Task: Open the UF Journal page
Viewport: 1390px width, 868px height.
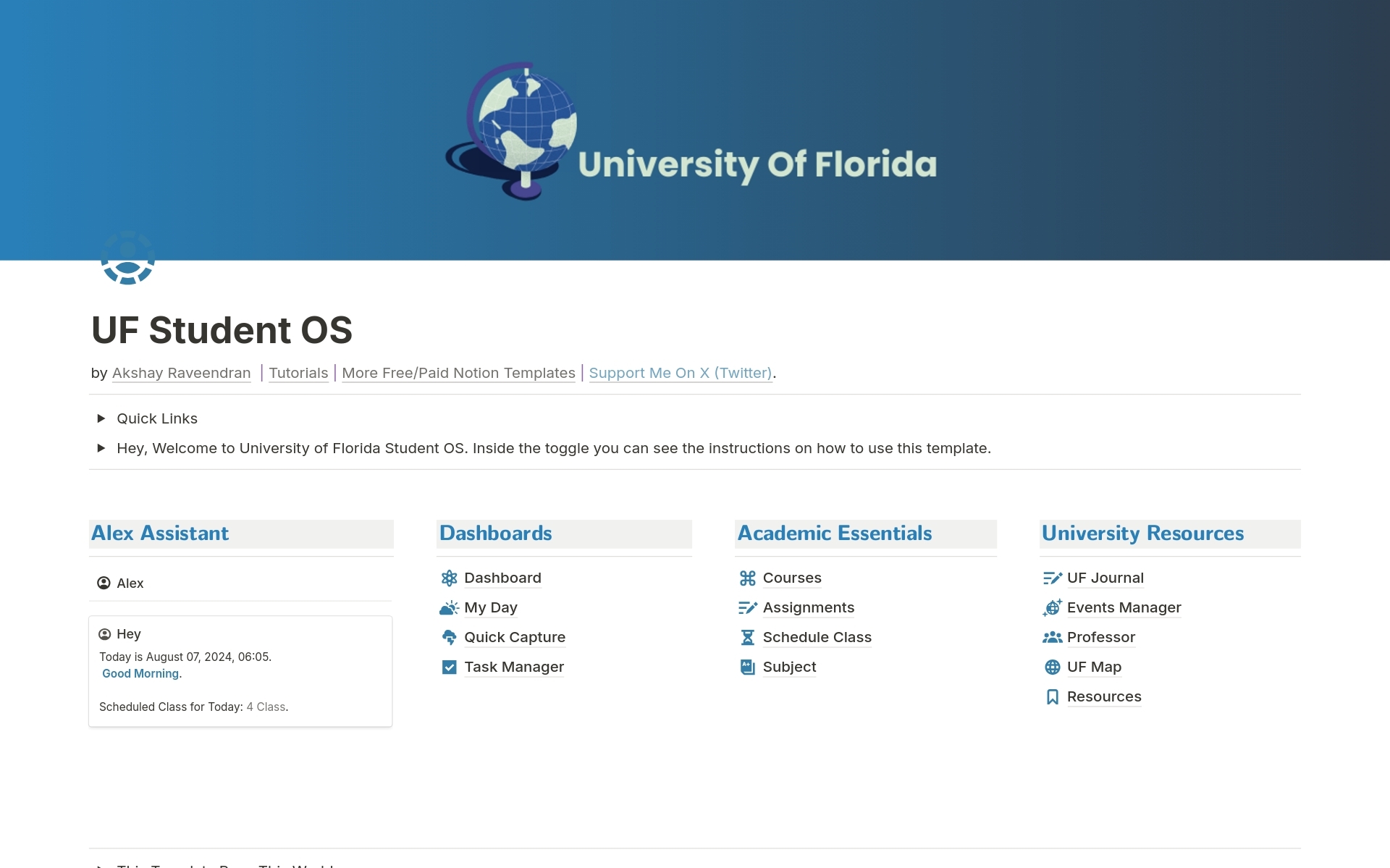Action: (x=1105, y=578)
